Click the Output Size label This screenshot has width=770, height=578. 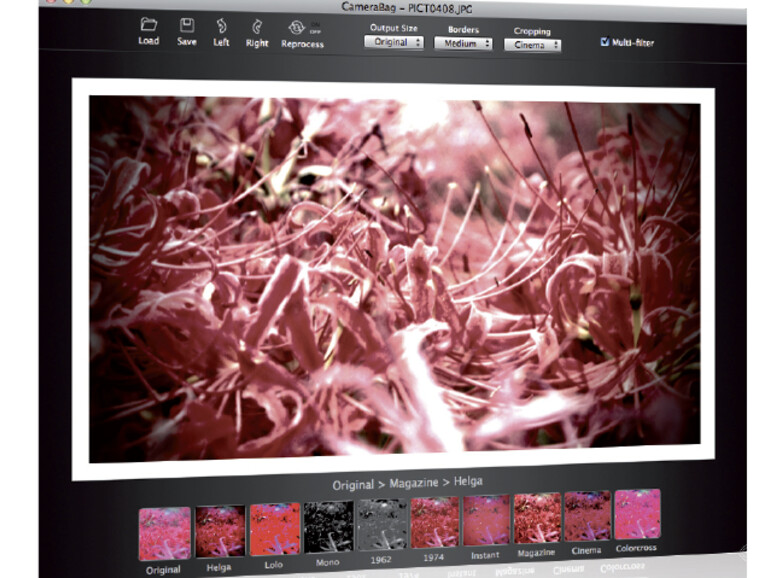[x=394, y=28]
